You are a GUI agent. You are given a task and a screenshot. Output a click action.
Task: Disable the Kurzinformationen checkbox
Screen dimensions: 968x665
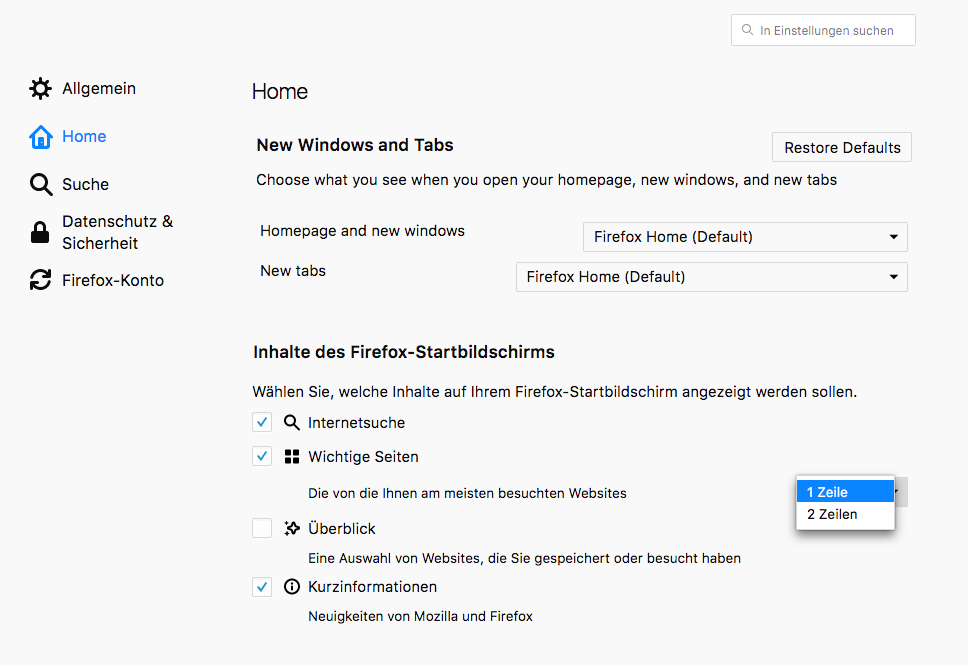coord(262,587)
